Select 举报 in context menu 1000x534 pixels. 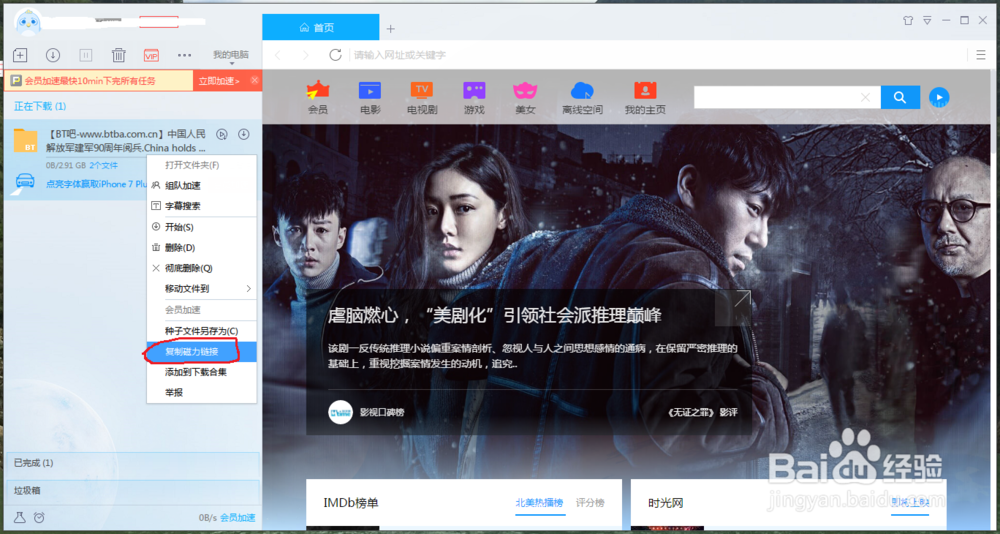174,392
